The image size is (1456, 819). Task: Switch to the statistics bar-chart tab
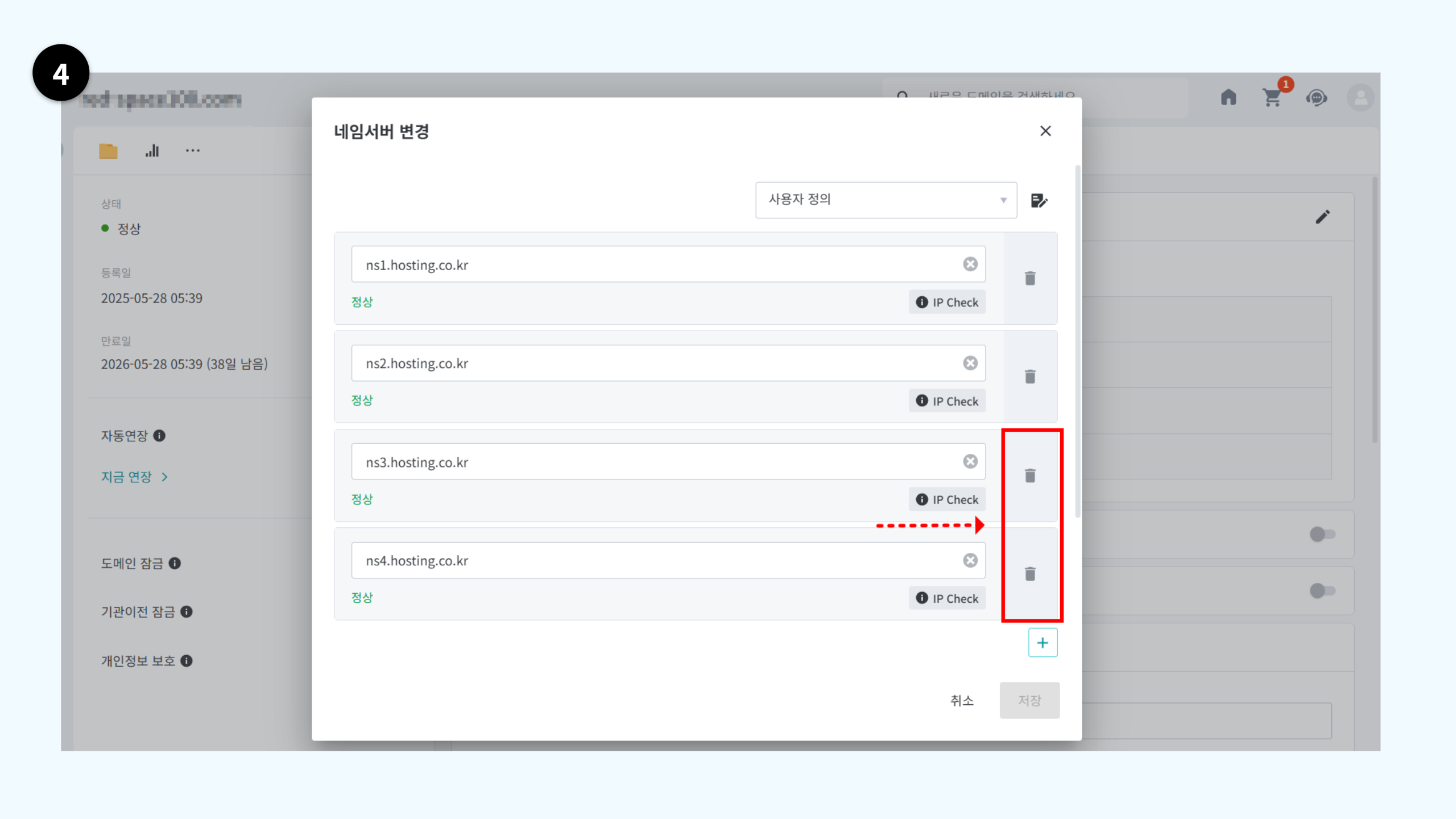click(152, 151)
